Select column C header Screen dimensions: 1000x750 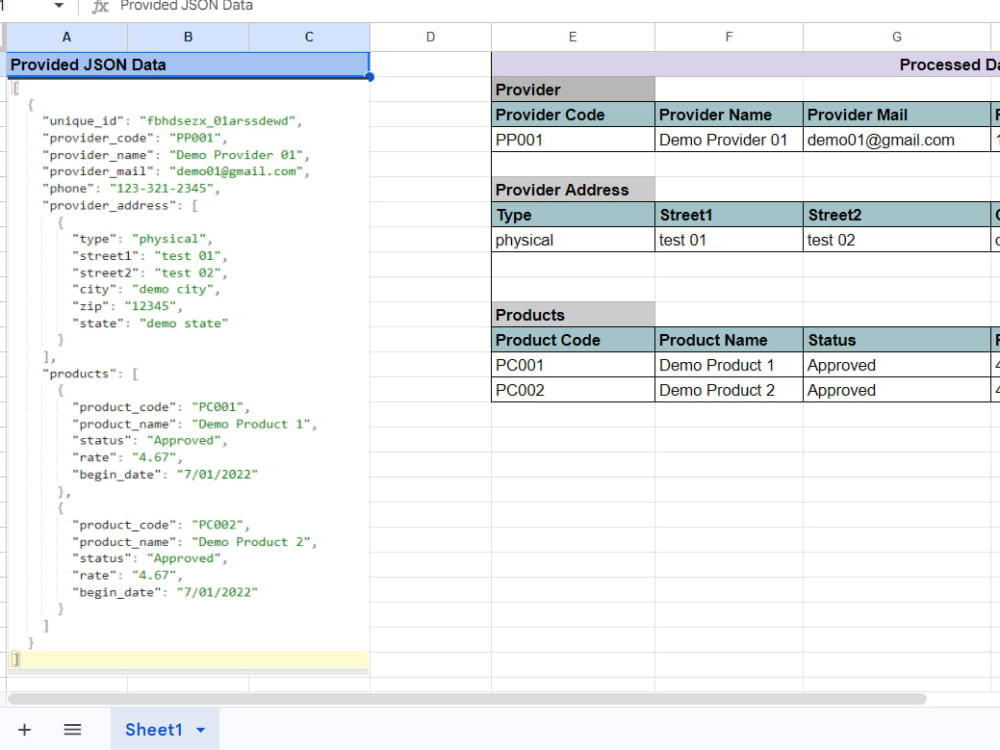coord(309,37)
